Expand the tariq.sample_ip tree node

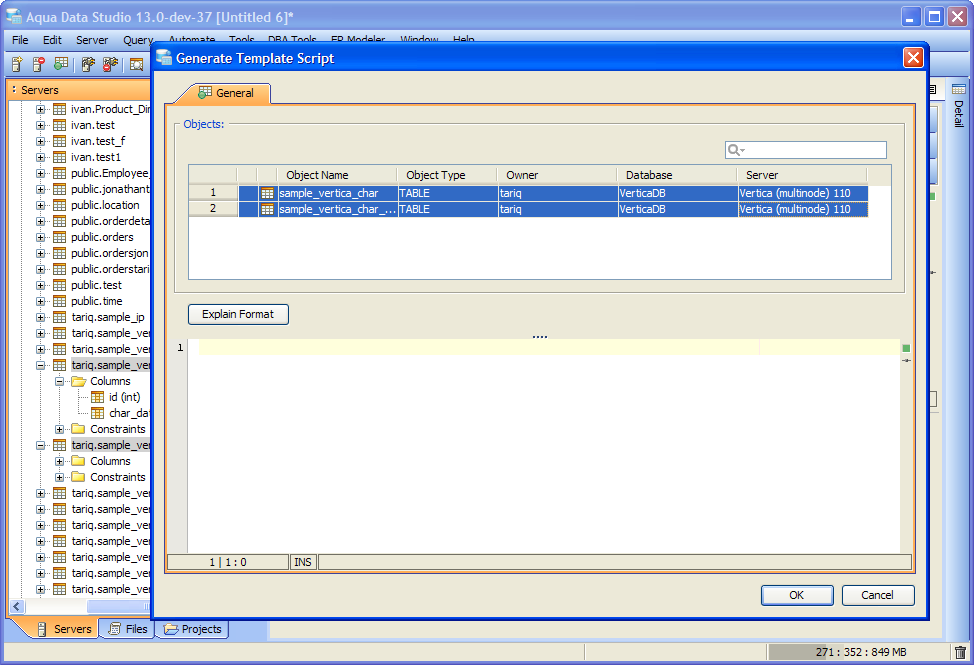tap(40, 317)
